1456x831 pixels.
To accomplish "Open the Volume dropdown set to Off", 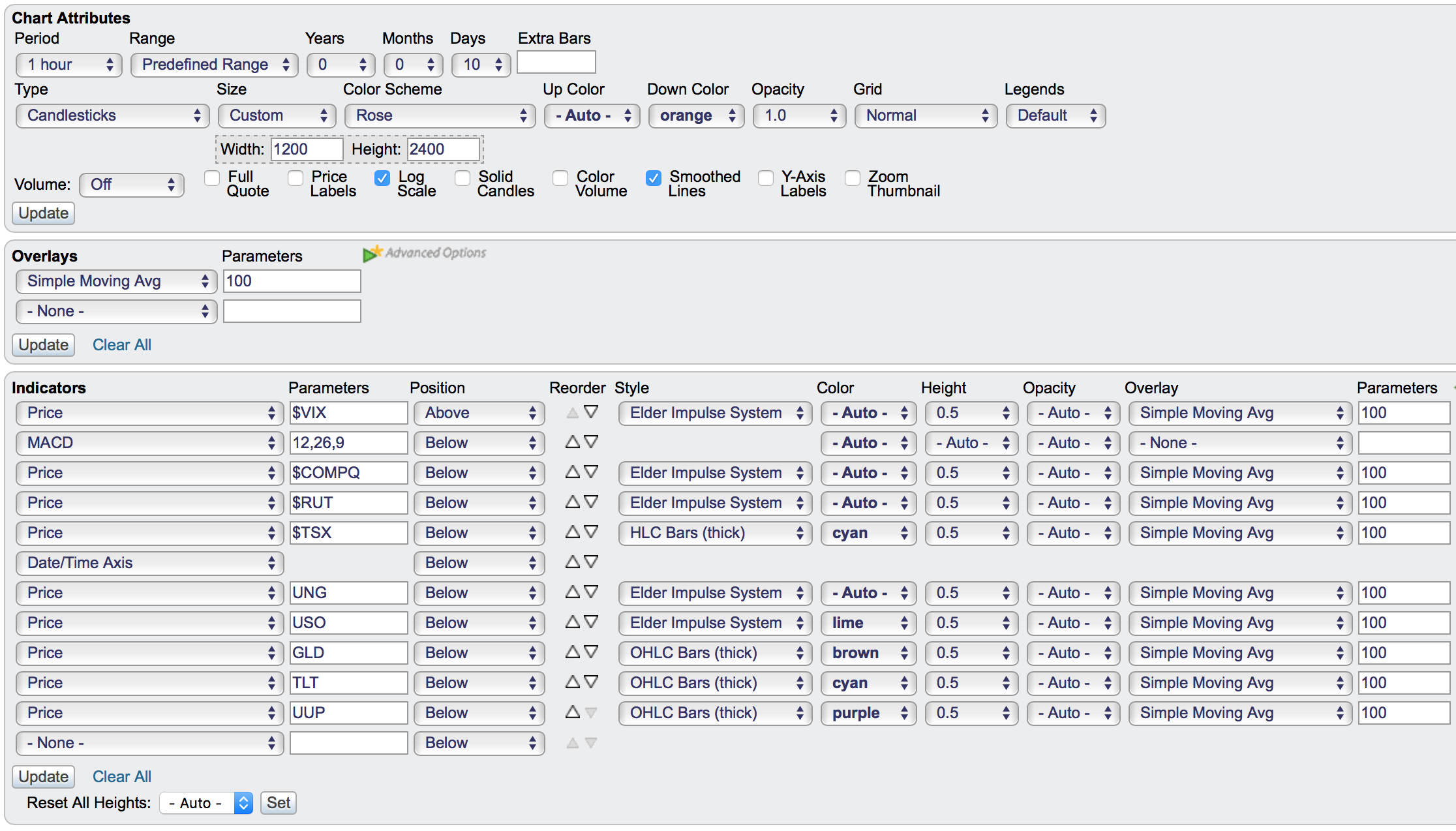I will tap(132, 185).
